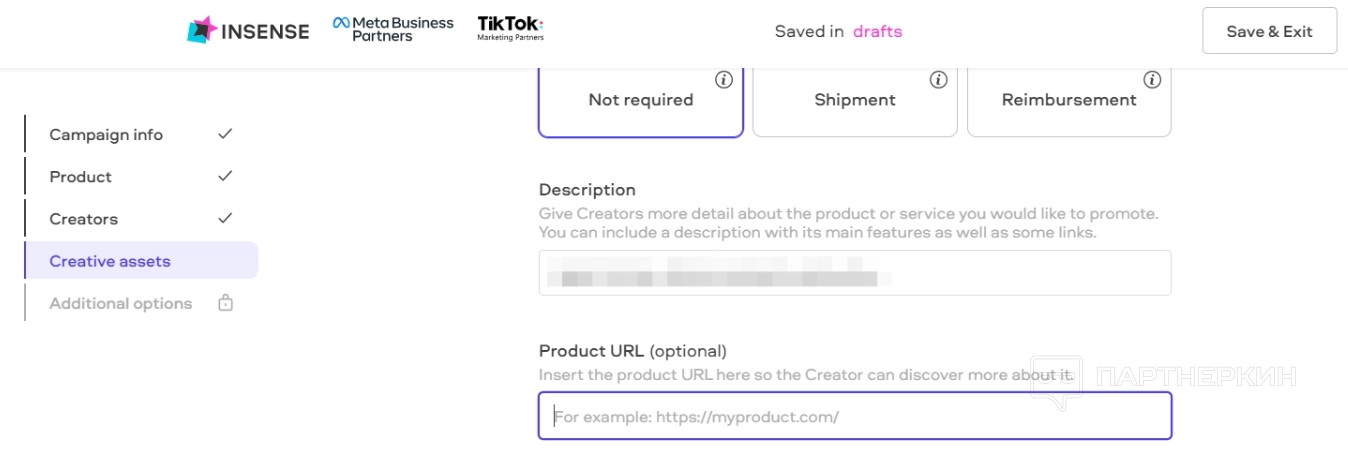
Task: Select the Not required delivery option
Action: [x=640, y=100]
